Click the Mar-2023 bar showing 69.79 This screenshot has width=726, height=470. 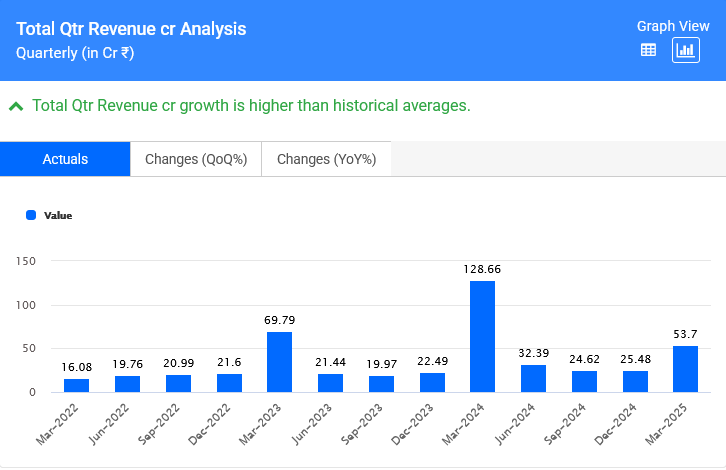(x=279, y=362)
